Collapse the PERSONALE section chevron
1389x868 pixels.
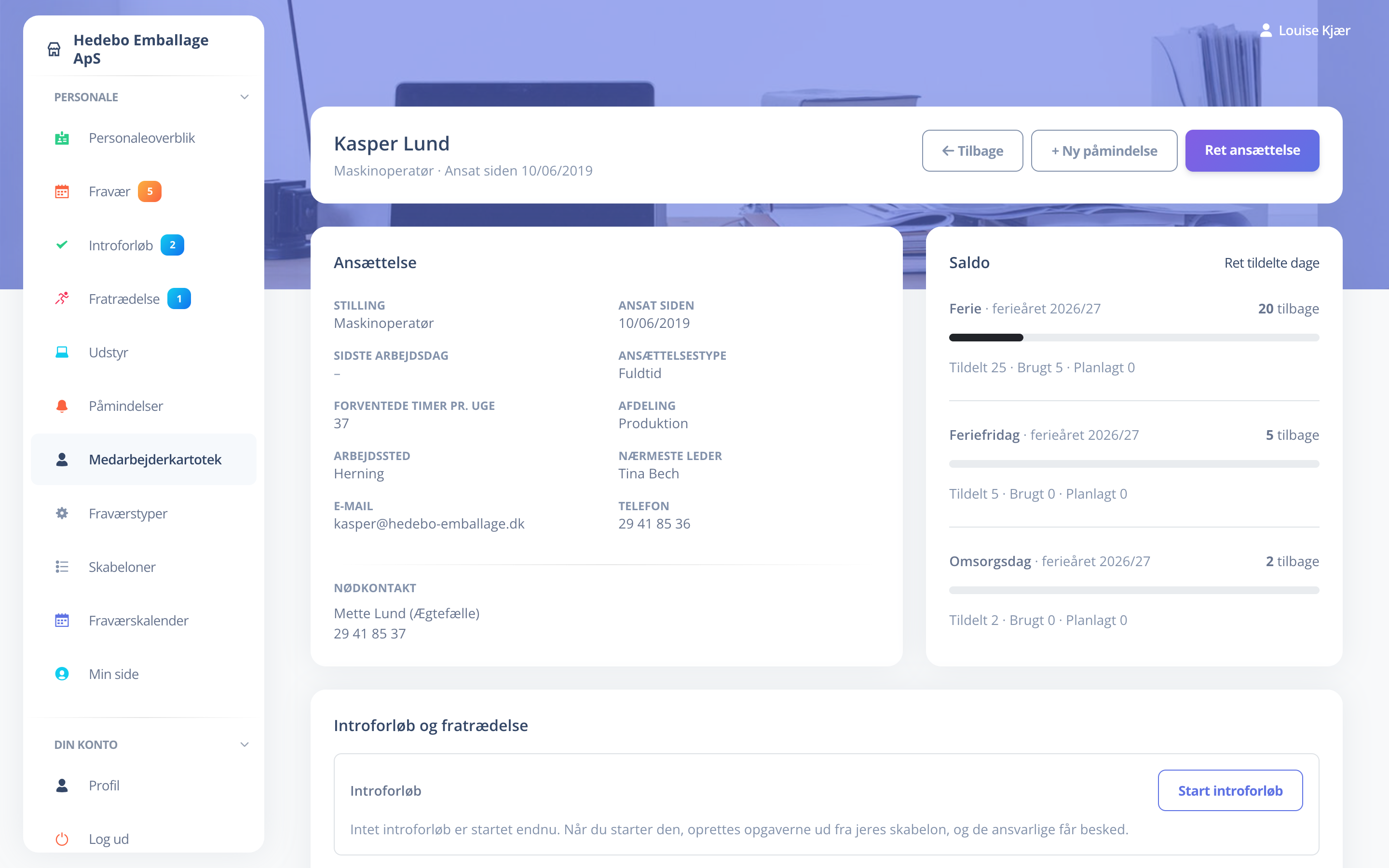tap(245, 97)
